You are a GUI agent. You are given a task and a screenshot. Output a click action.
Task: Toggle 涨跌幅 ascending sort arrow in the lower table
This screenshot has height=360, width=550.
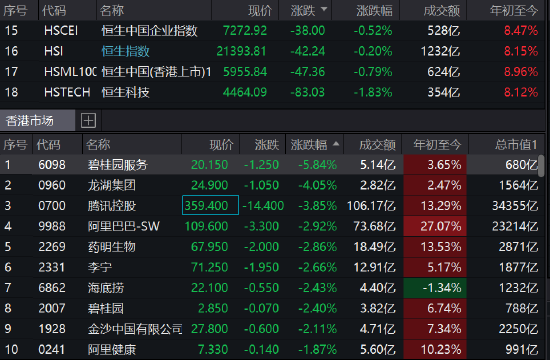336,144
